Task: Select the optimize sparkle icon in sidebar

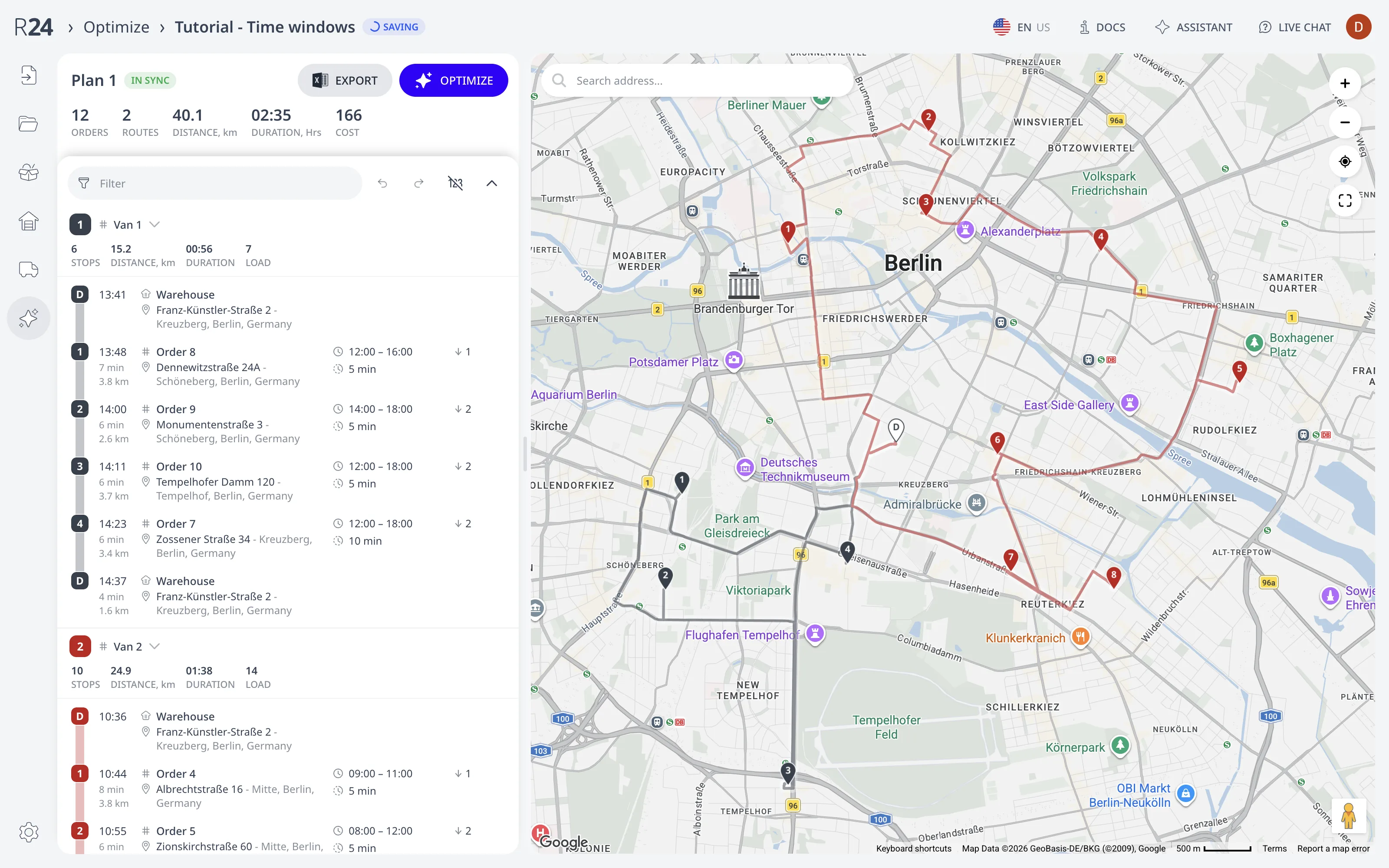Action: pyautogui.click(x=28, y=318)
